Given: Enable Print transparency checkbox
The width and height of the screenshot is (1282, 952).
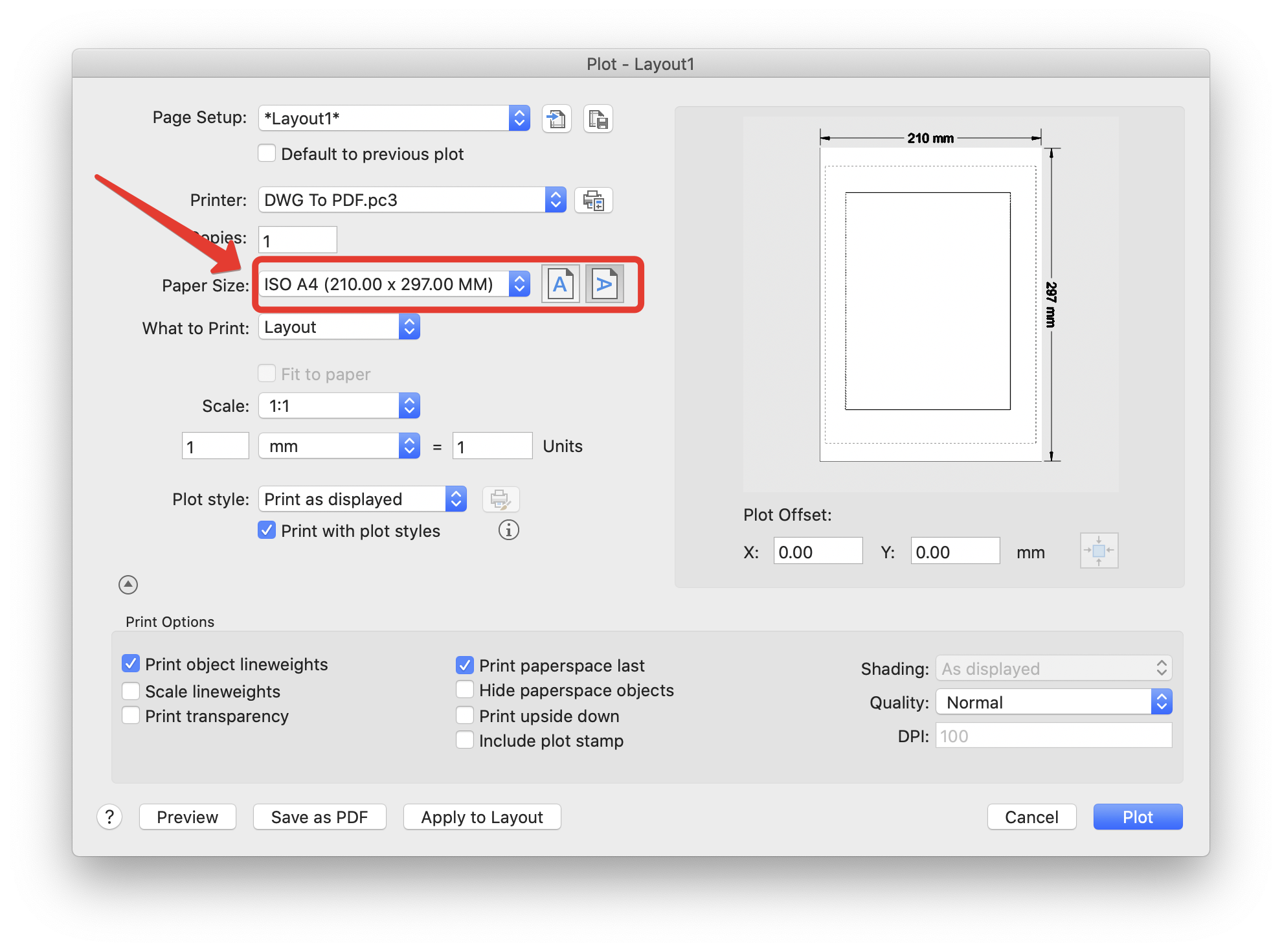Looking at the screenshot, I should [x=131, y=716].
